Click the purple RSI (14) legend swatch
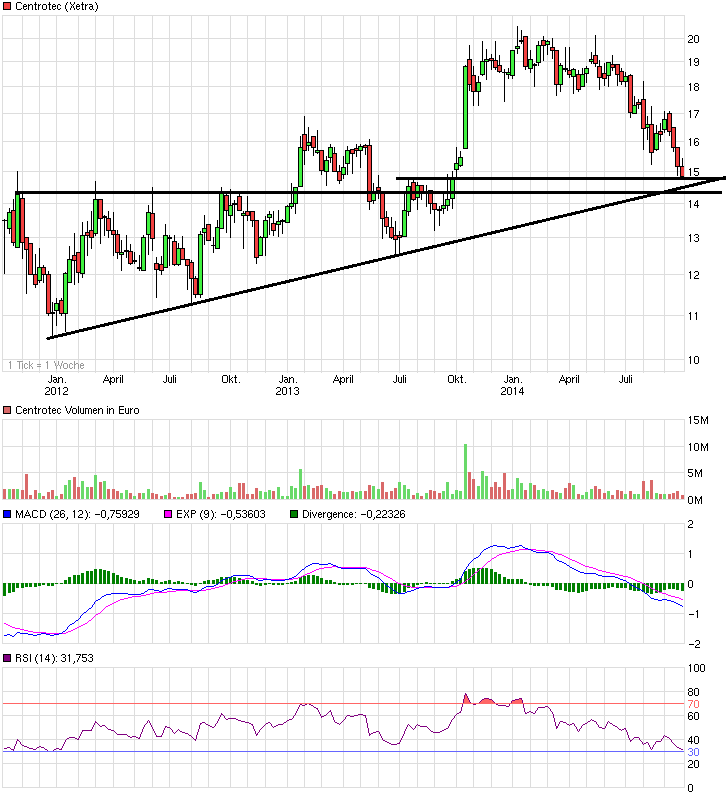Viewport: 726px width, 796px height. [x=7, y=658]
